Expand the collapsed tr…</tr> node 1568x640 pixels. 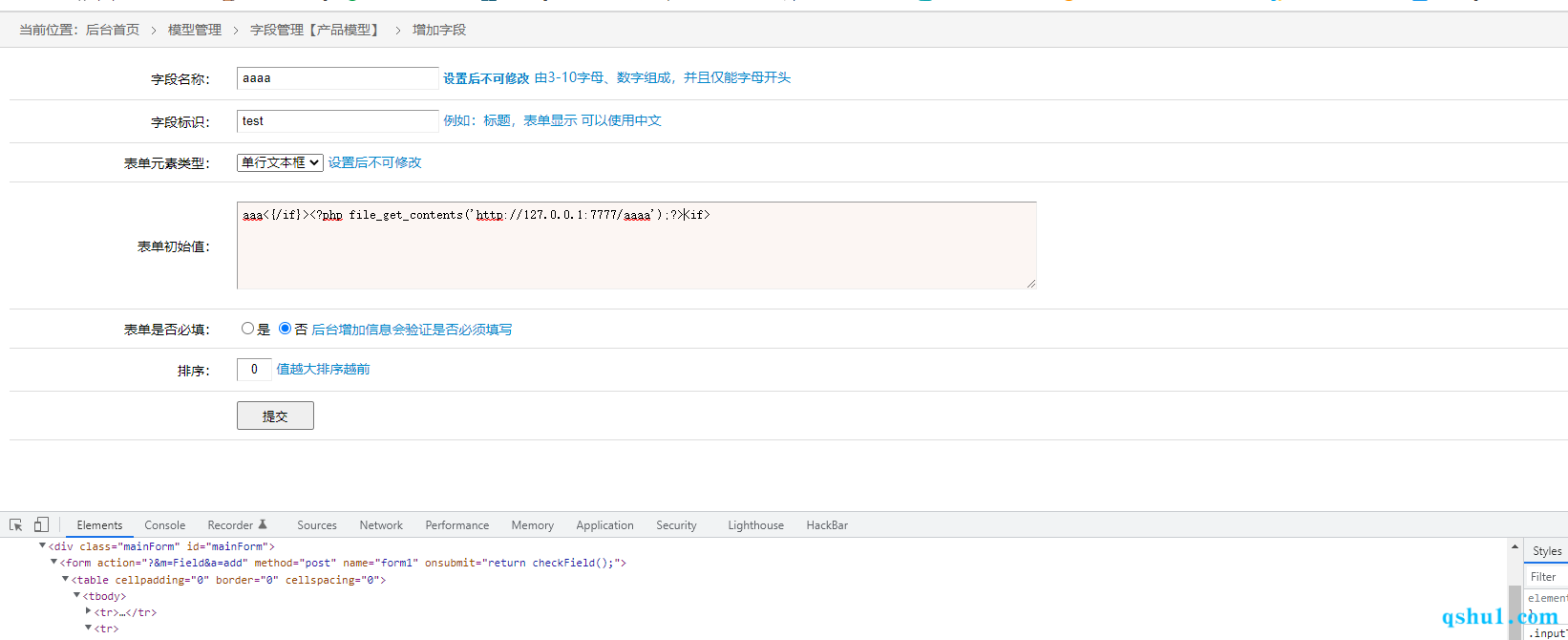point(88,612)
